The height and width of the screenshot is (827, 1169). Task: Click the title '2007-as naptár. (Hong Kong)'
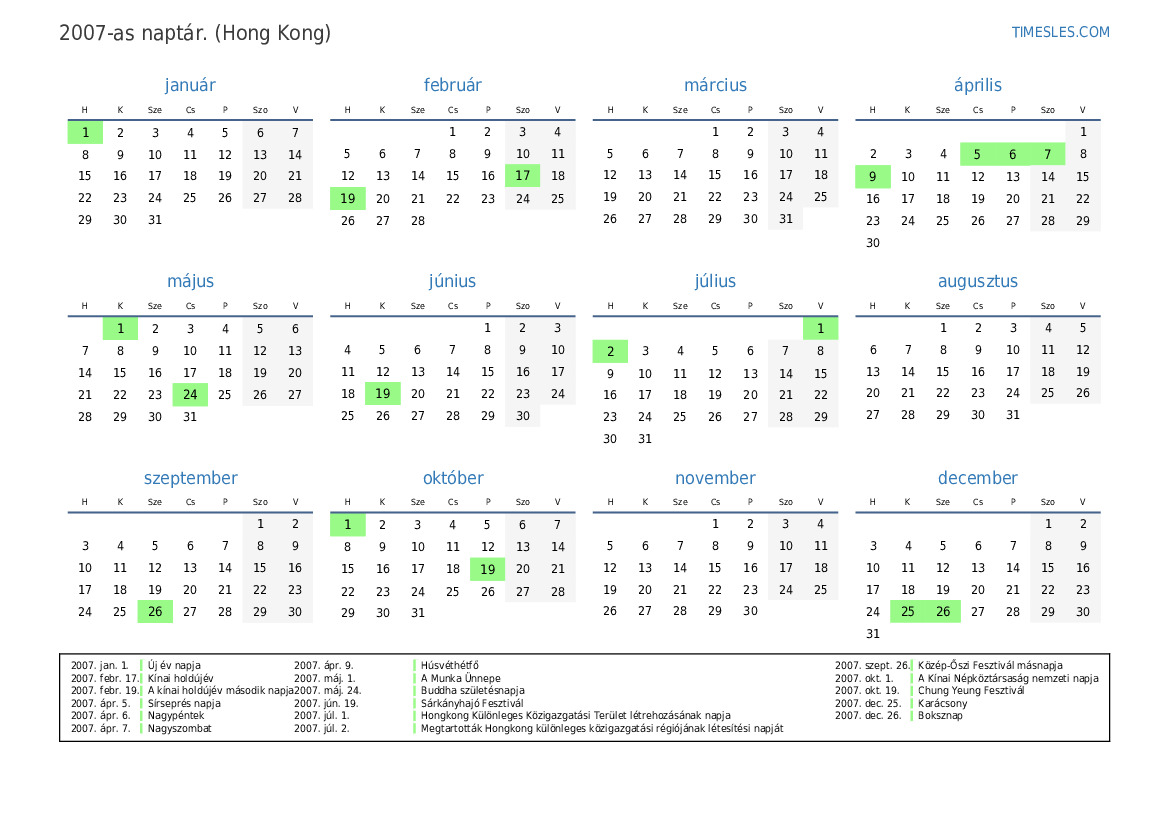[x=195, y=34]
